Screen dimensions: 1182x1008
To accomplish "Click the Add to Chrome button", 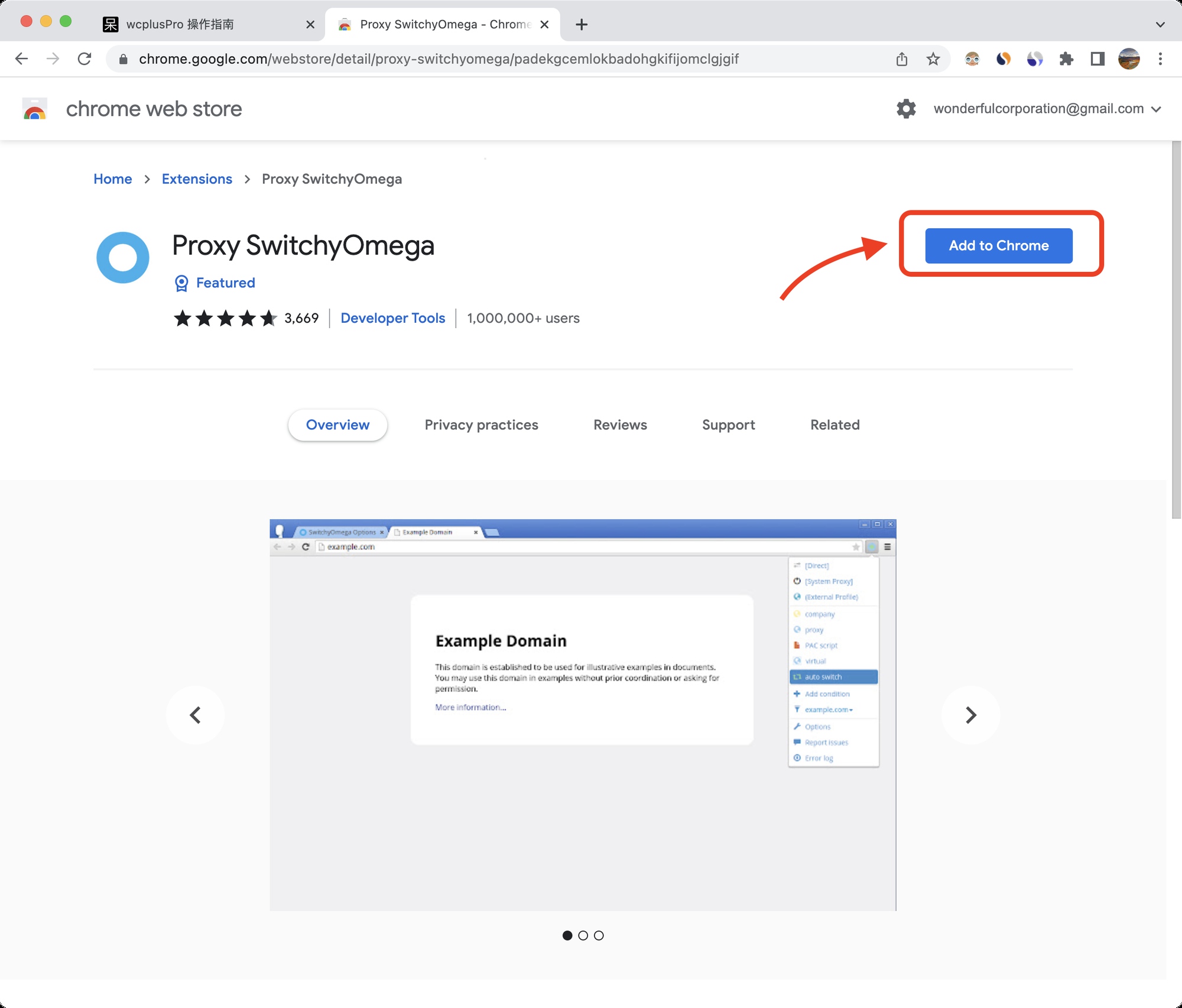I will pos(999,246).
